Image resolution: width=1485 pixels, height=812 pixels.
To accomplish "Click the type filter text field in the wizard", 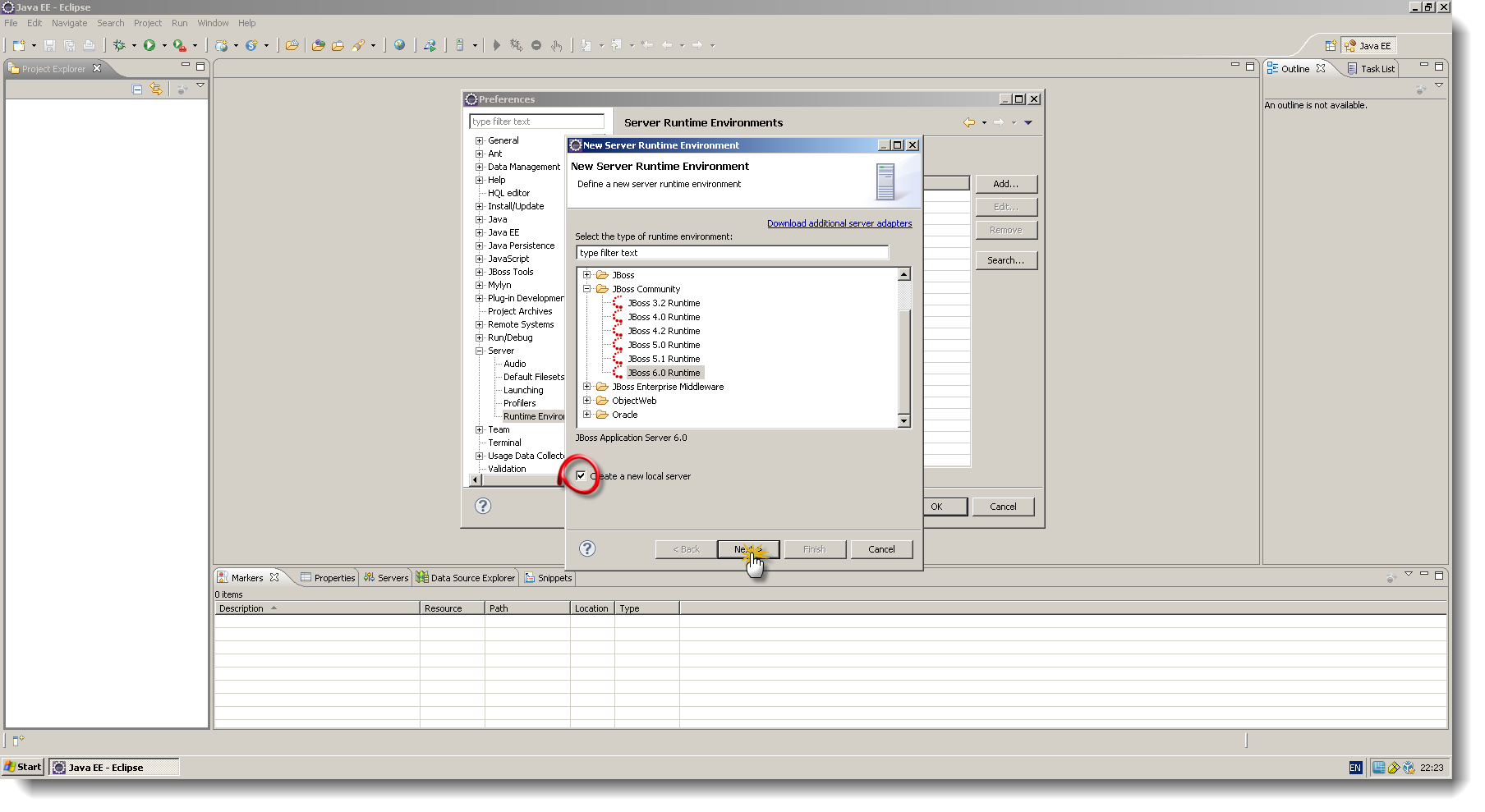I will tap(731, 252).
